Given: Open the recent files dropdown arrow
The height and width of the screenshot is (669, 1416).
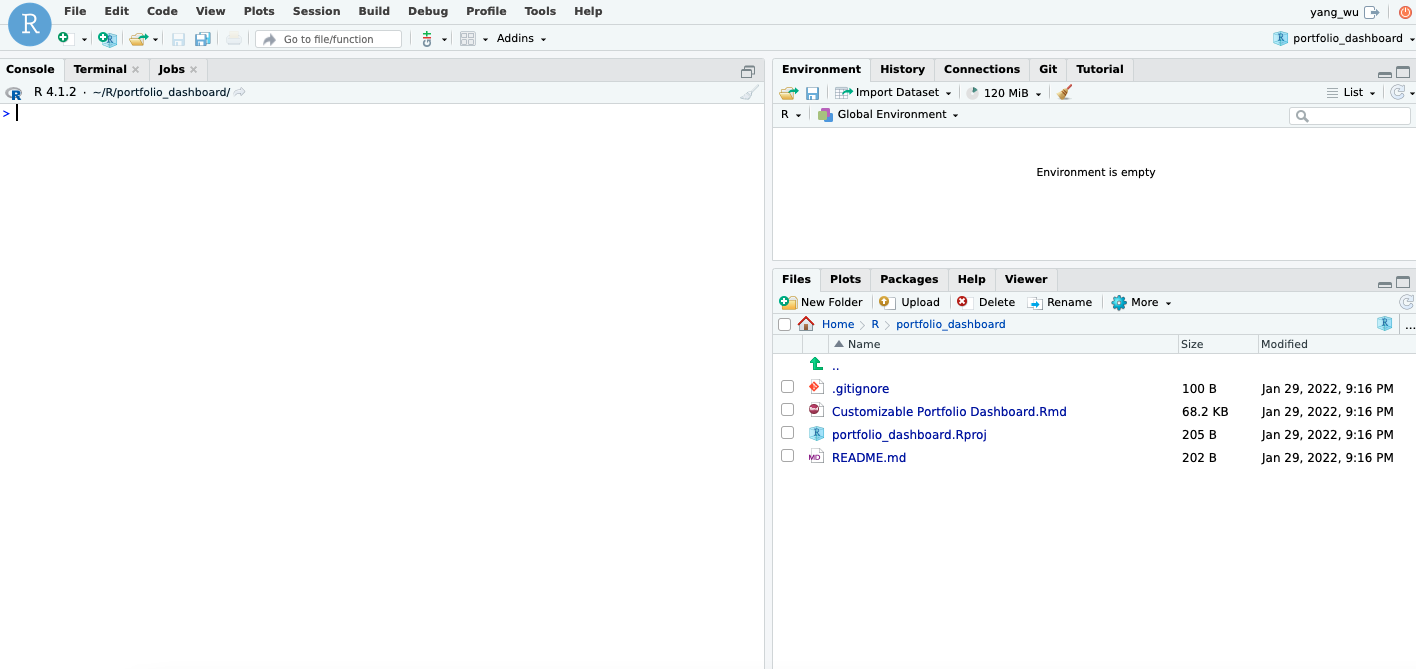Looking at the screenshot, I should point(155,40).
